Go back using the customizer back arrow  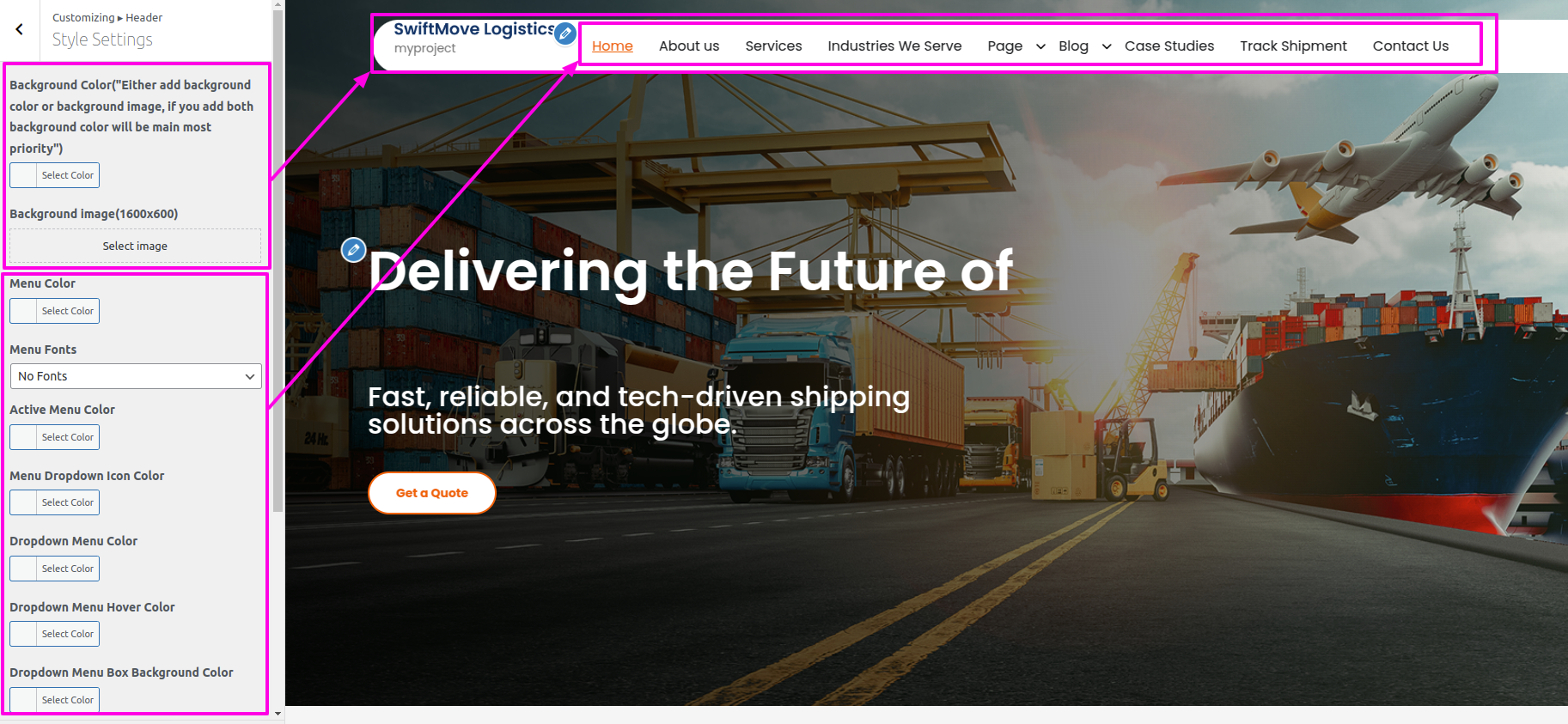click(19, 29)
